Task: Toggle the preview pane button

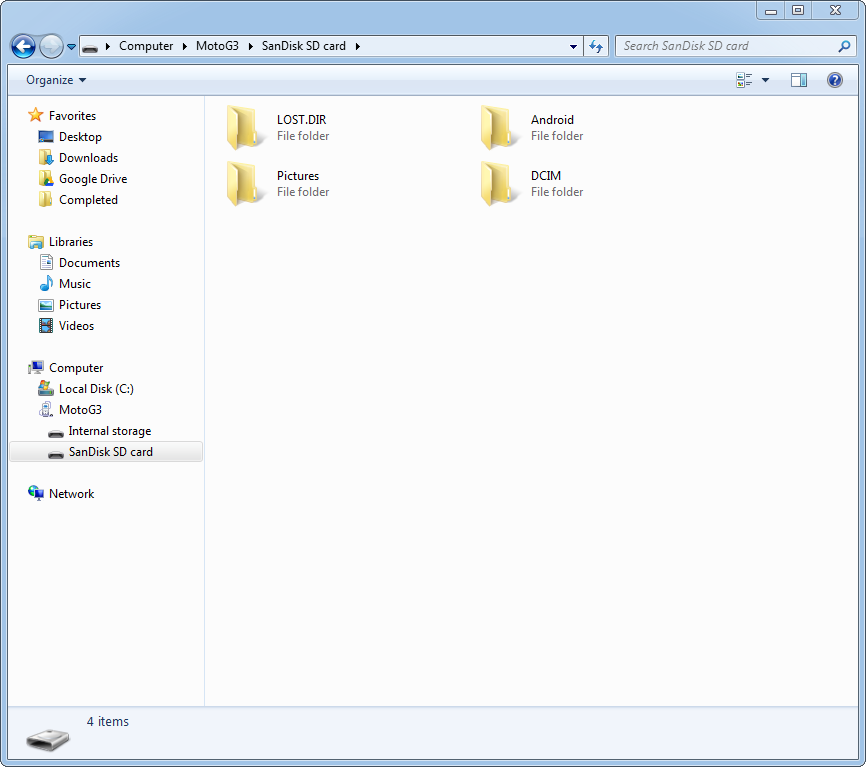Action: point(799,80)
